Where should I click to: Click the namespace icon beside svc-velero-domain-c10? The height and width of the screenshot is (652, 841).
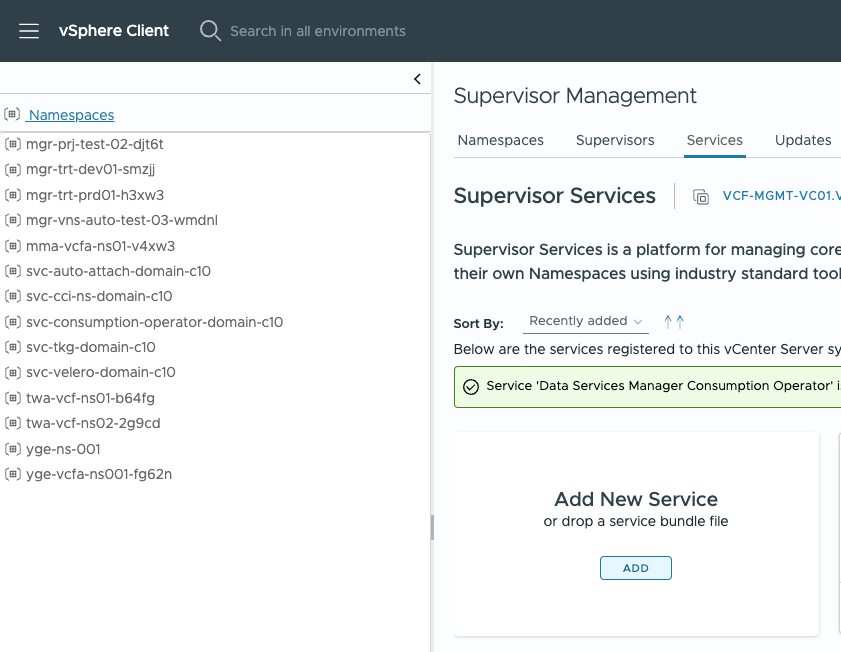point(13,372)
